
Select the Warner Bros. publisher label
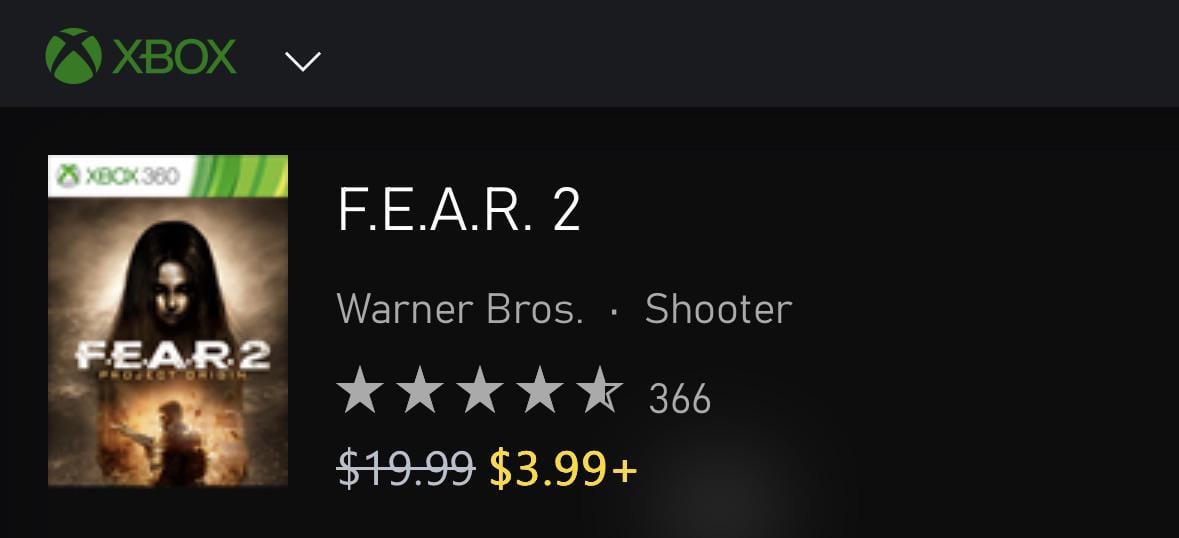[460, 309]
